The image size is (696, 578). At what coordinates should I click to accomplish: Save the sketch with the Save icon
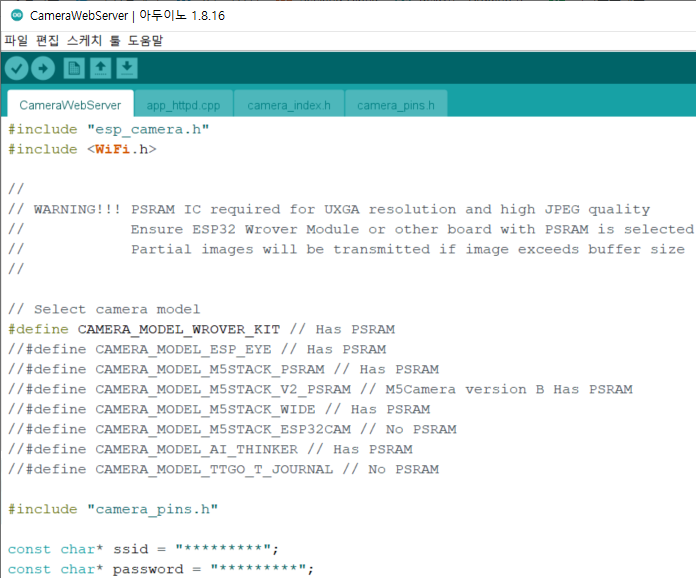coord(127,68)
